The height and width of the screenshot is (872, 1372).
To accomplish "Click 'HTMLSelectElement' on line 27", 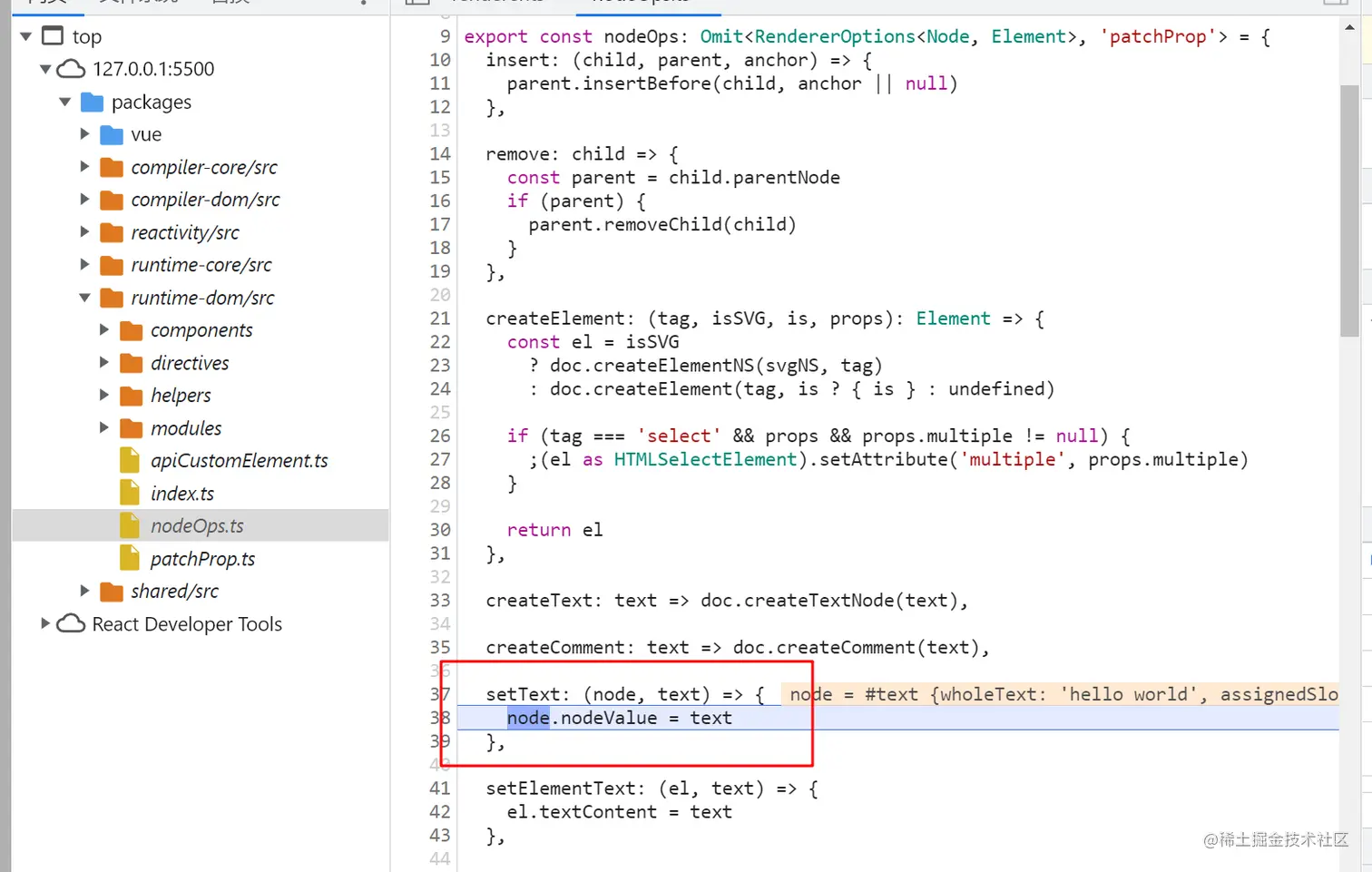I will click(705, 459).
